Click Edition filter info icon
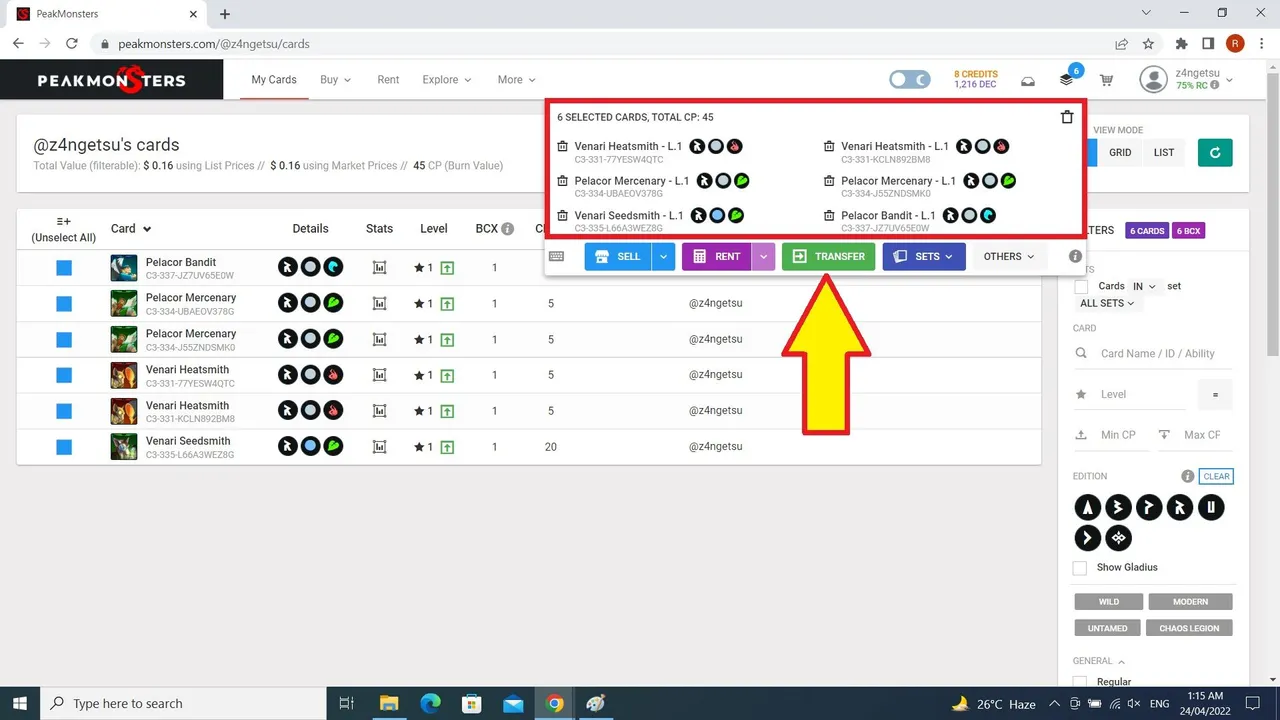This screenshot has width=1280, height=720. pyautogui.click(x=1187, y=476)
